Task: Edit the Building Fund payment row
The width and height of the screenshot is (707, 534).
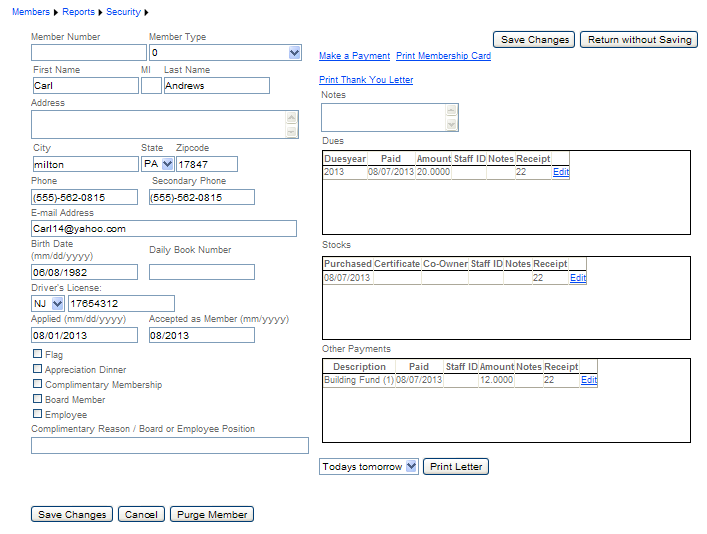Action: point(589,380)
